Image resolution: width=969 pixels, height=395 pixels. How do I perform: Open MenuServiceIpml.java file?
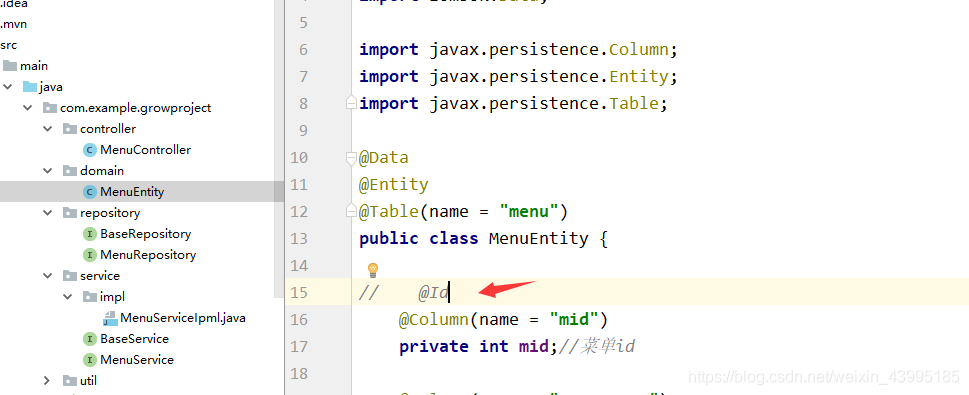(182, 318)
